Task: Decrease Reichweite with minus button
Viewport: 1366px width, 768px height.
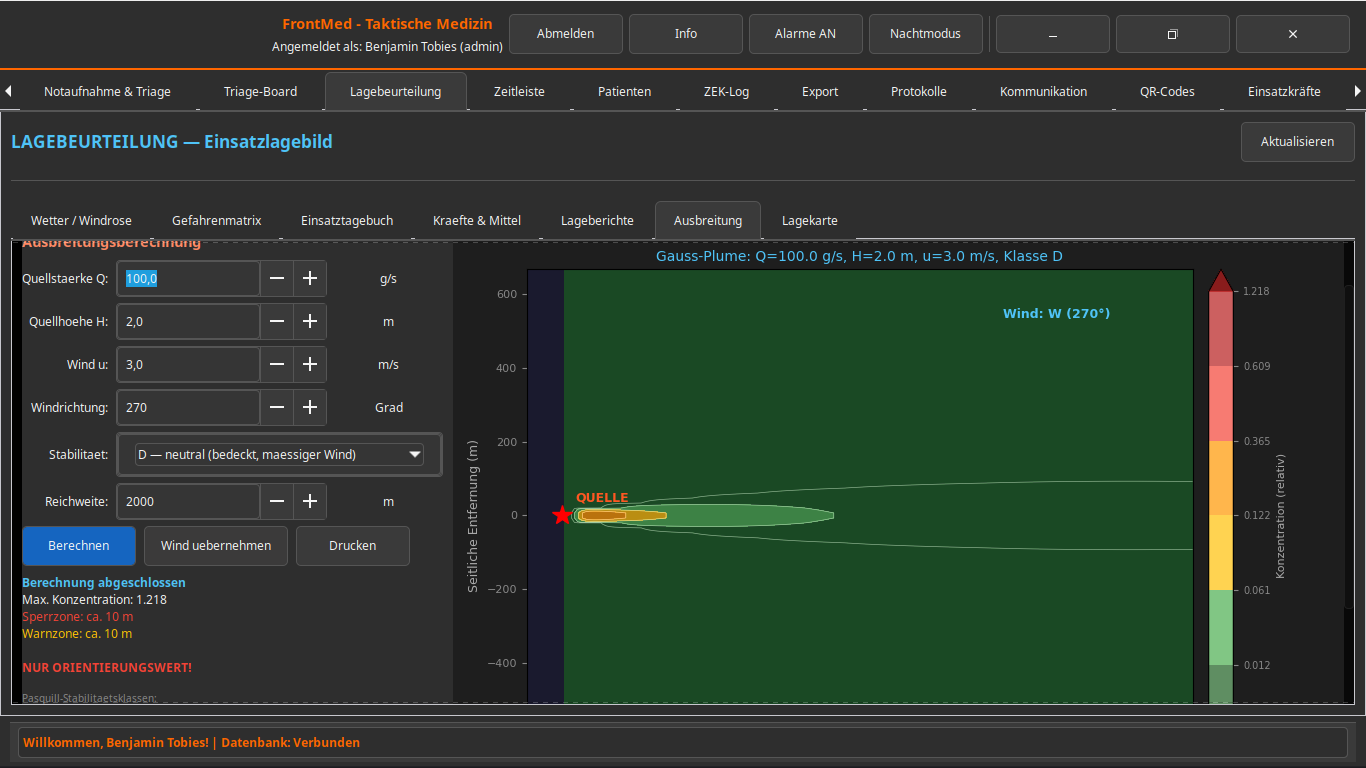Action: pos(277,502)
